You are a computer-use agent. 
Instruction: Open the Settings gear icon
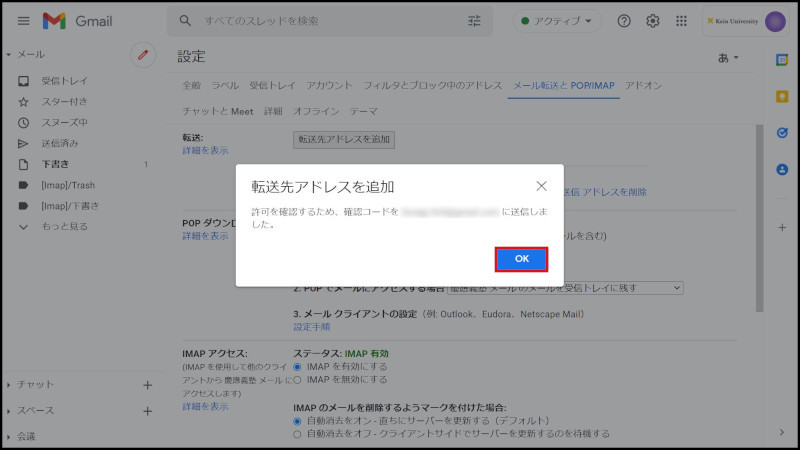pyautogui.click(x=653, y=21)
